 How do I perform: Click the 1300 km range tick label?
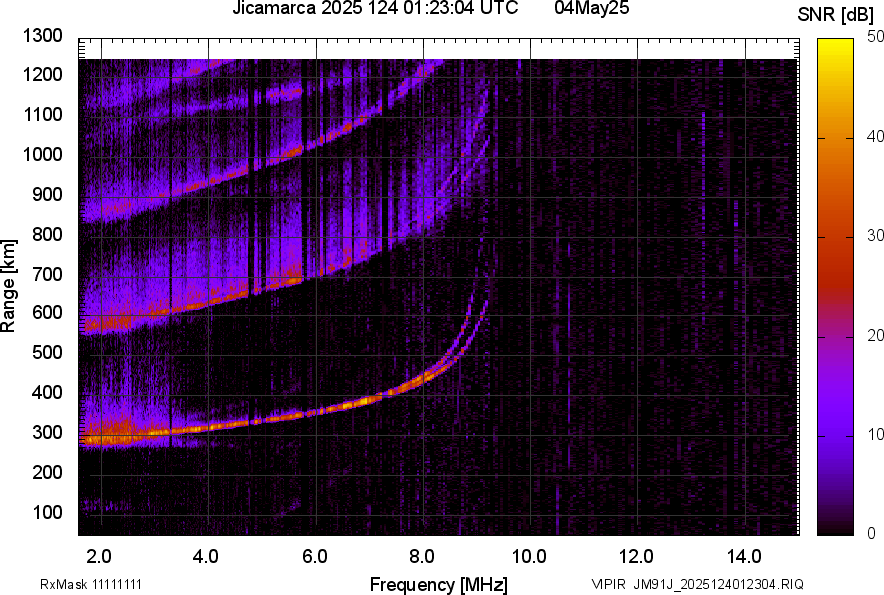[x=43, y=36]
